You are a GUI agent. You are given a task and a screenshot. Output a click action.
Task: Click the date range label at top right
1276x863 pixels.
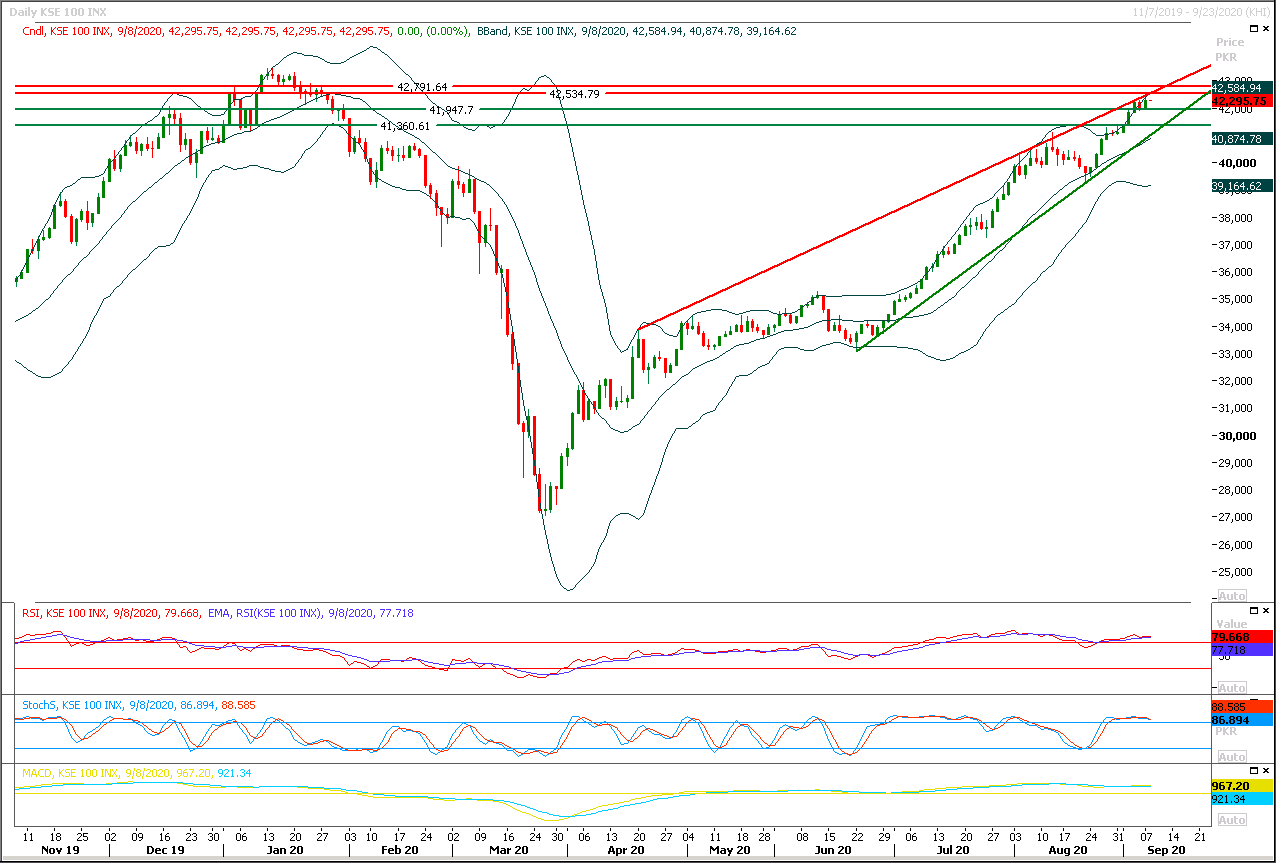point(1201,10)
